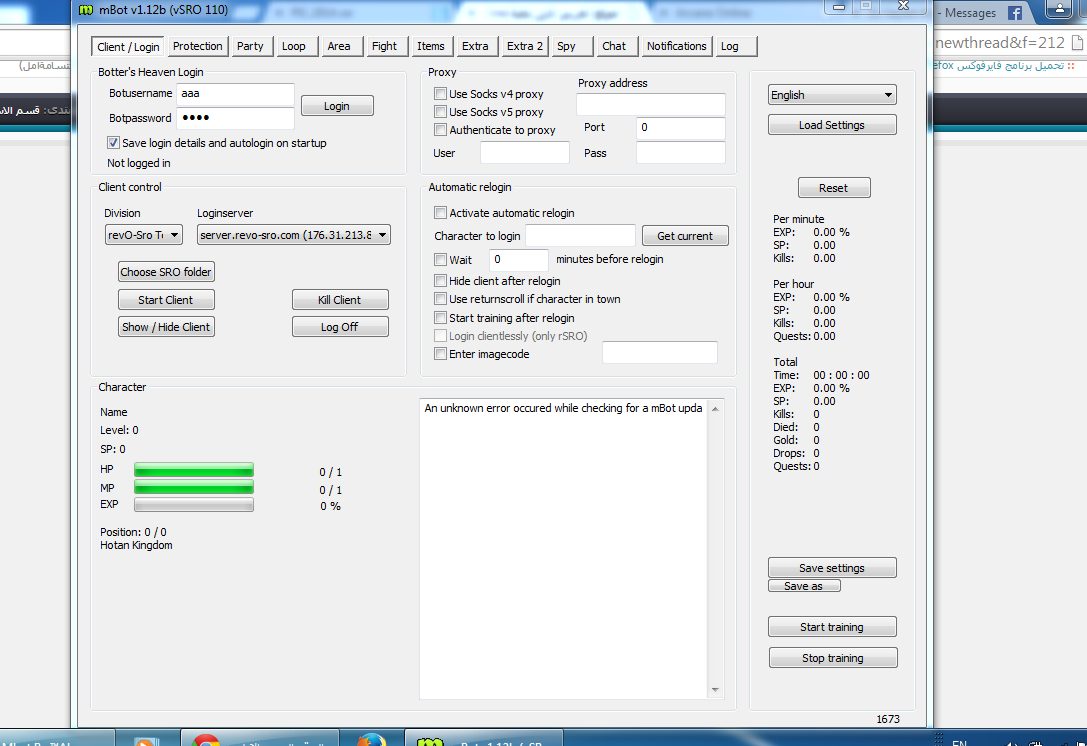Screen dimensions: 1087x746
Task: Open the Extra tab
Action: pyautogui.click(x=476, y=46)
